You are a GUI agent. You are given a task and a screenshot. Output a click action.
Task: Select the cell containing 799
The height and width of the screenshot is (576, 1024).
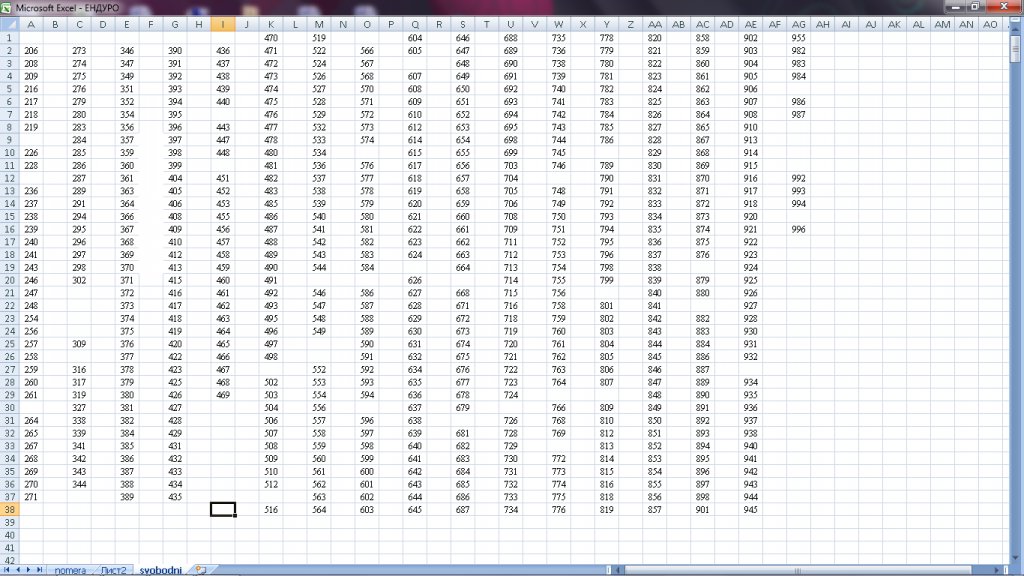pos(607,280)
